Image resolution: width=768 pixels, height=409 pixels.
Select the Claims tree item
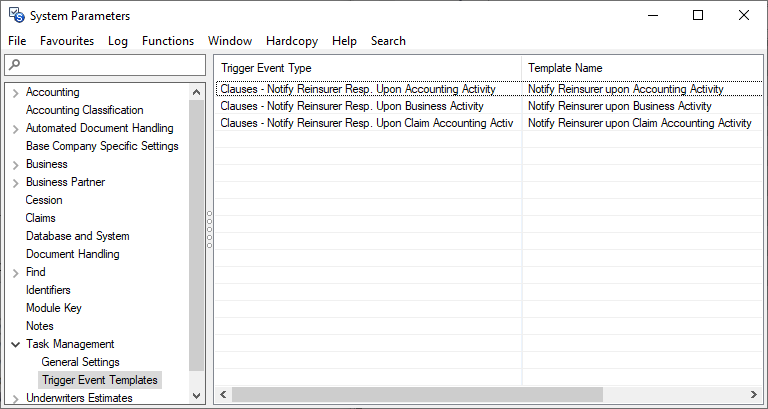tap(41, 218)
